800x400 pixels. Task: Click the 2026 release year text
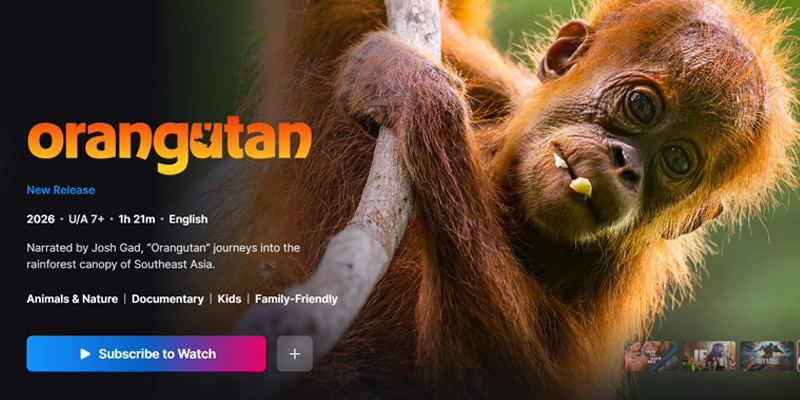pyautogui.click(x=40, y=219)
